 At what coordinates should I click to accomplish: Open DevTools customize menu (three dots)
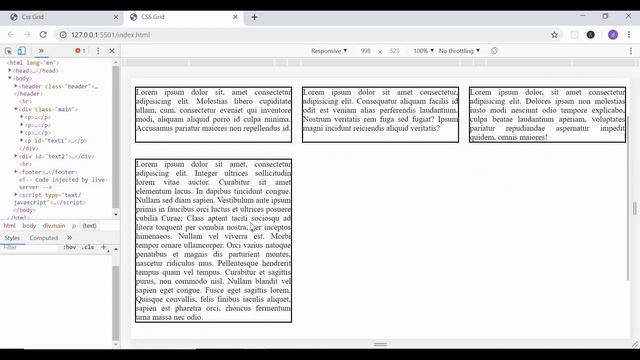pos(98,51)
